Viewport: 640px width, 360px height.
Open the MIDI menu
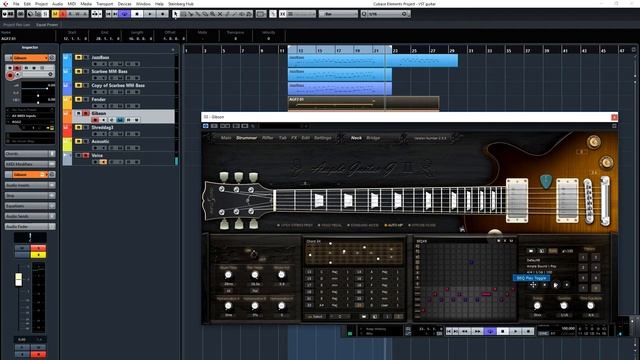pos(71,4)
